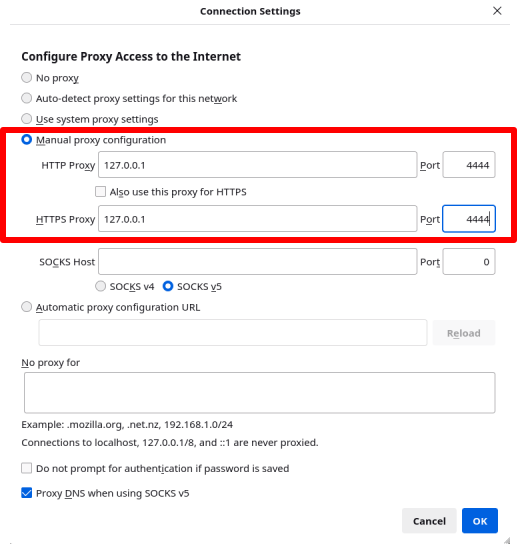The width and height of the screenshot is (517, 544).
Task: Enable Also use this proxy for HTTPS
Action: [x=100, y=192]
